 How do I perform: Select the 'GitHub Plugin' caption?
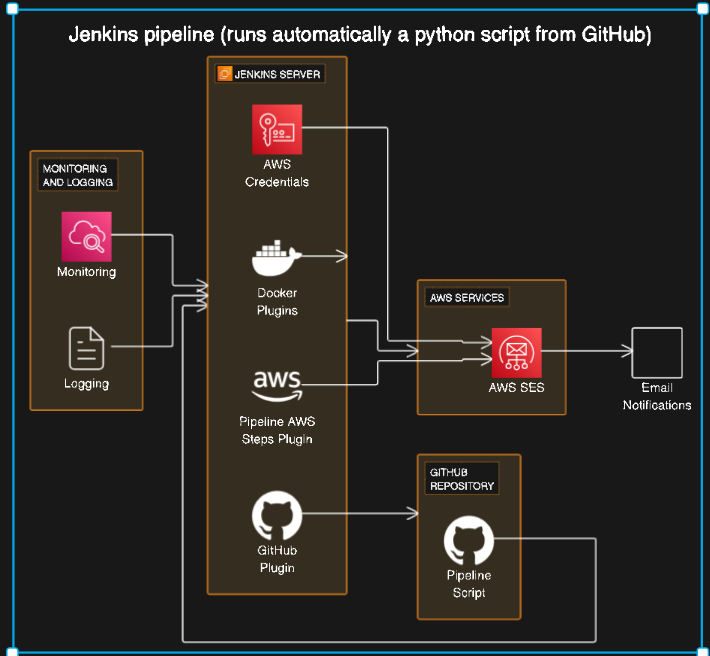tap(277, 559)
